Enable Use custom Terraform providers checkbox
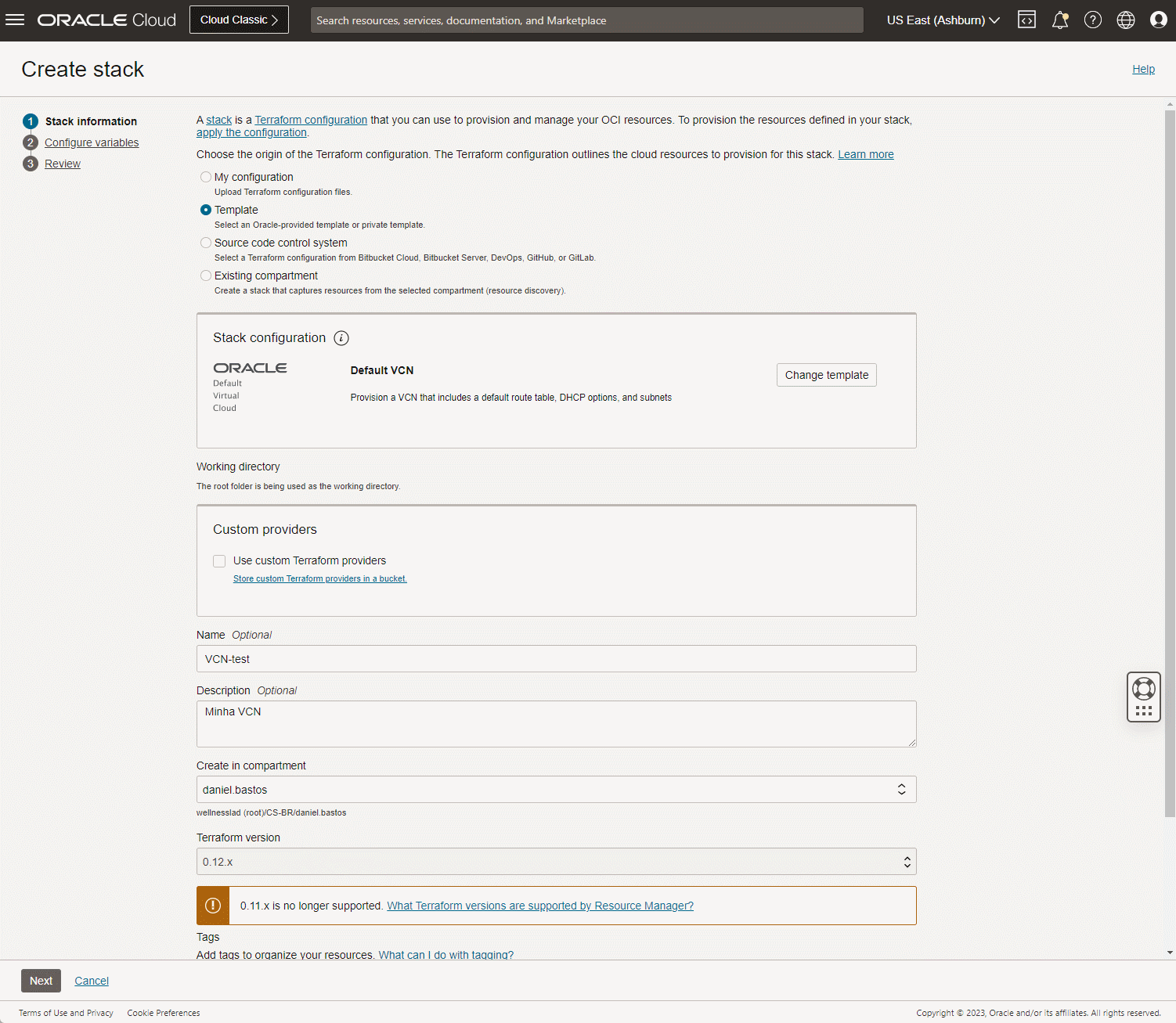The image size is (1176, 1023). click(x=219, y=561)
